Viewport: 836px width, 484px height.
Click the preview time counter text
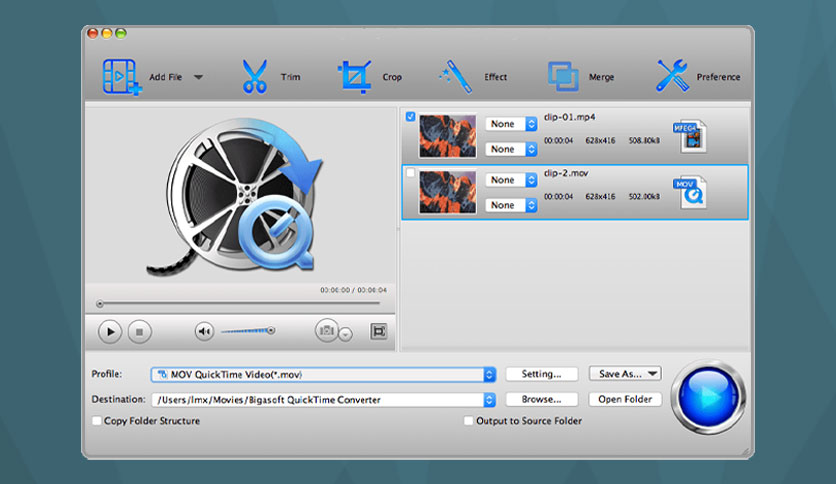[353, 290]
